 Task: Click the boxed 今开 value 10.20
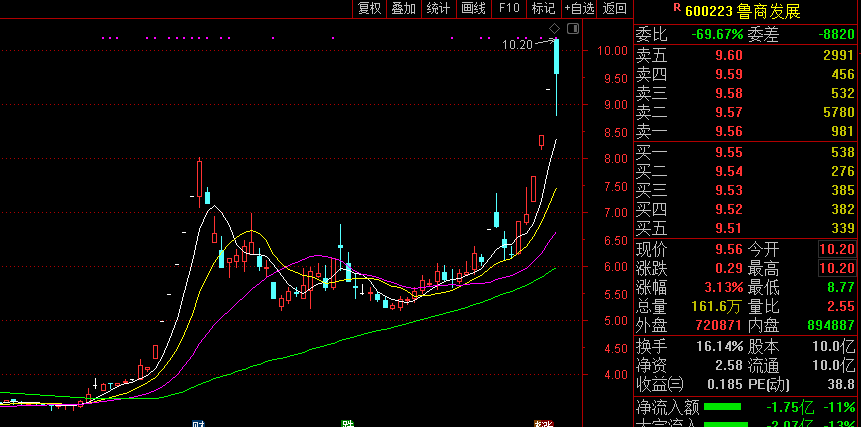(836, 249)
